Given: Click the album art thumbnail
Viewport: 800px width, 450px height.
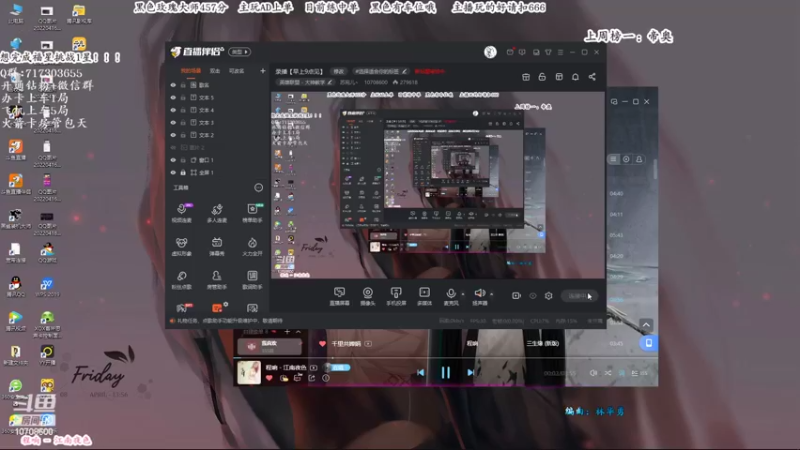Looking at the screenshot, I should tap(249, 372).
